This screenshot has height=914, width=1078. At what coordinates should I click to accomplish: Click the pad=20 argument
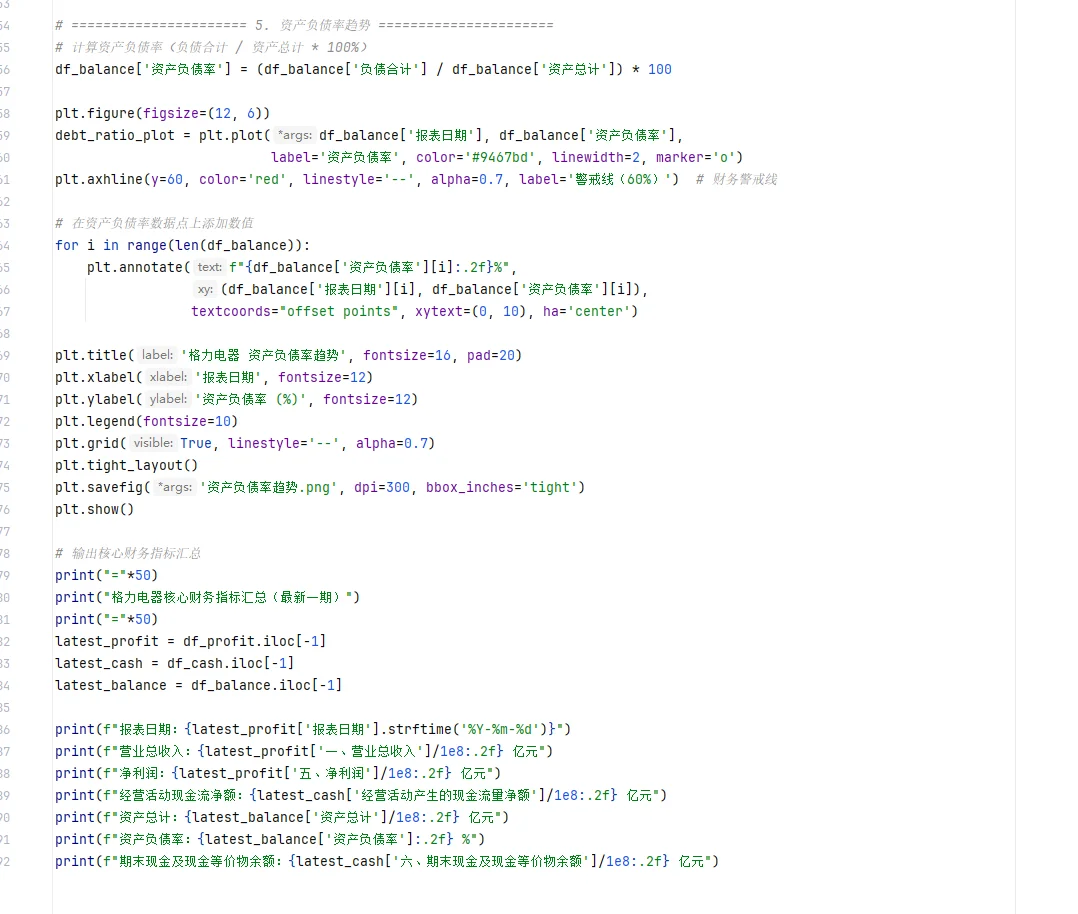[x=491, y=356]
